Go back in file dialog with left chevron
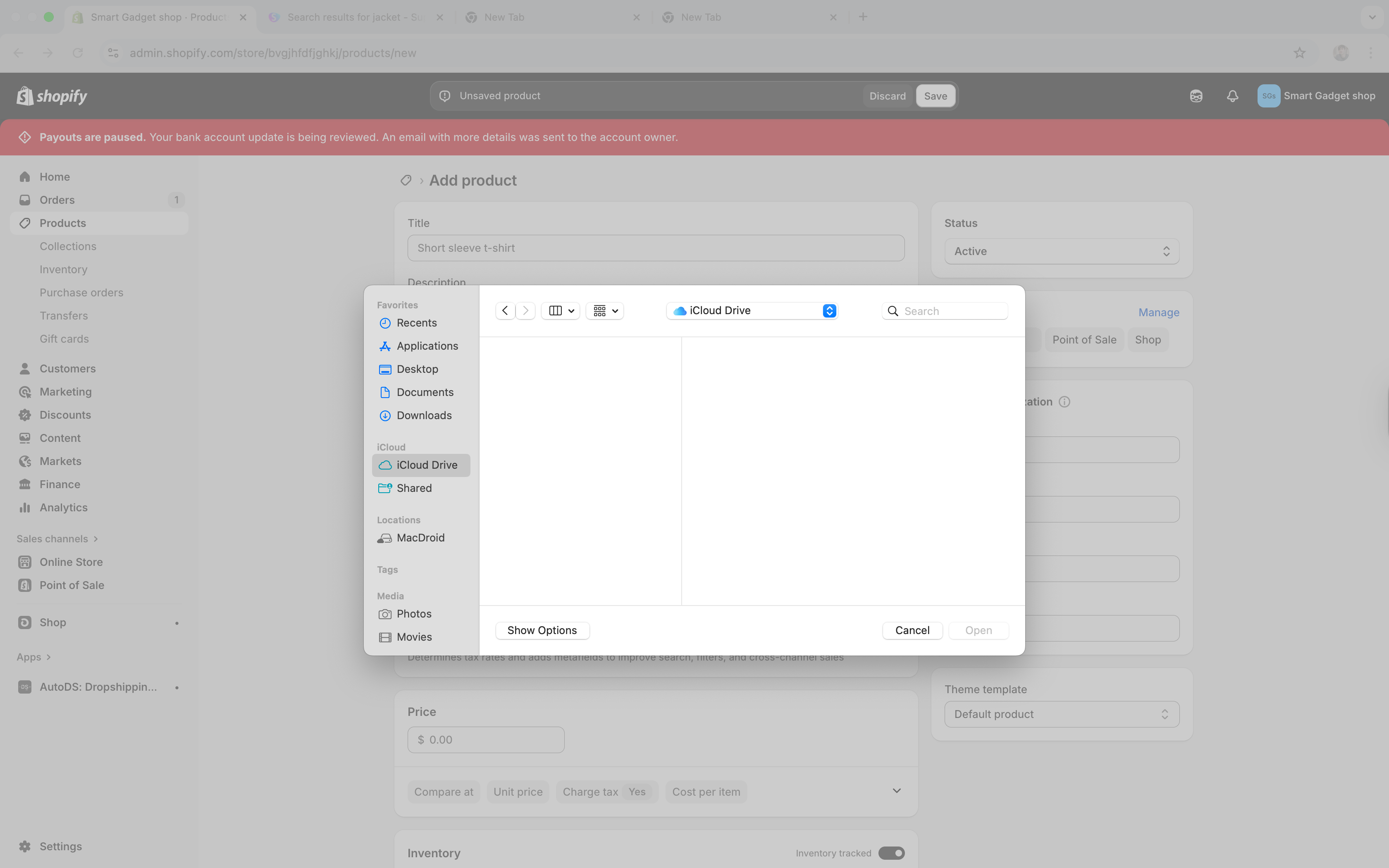The height and width of the screenshot is (868, 1389). (x=505, y=310)
